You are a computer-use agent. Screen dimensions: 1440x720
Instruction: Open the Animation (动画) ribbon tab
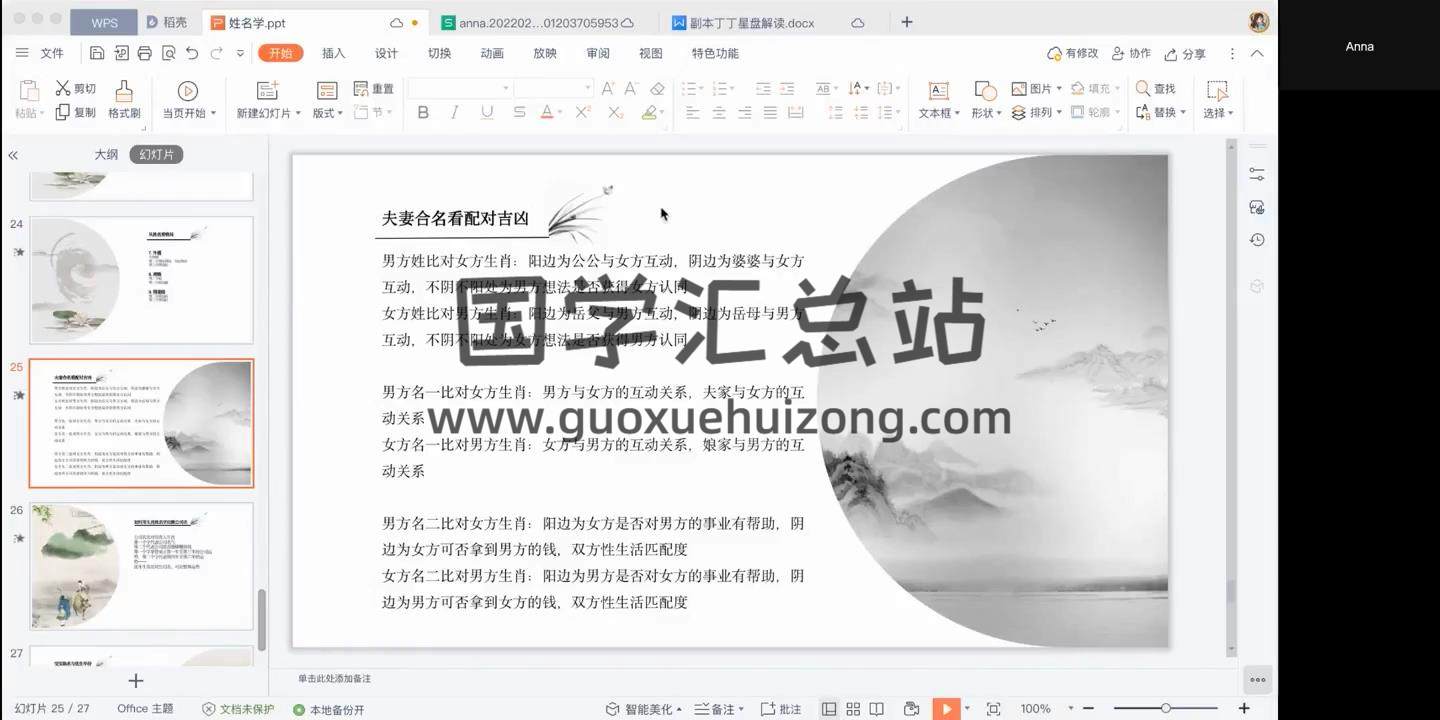tap(492, 53)
